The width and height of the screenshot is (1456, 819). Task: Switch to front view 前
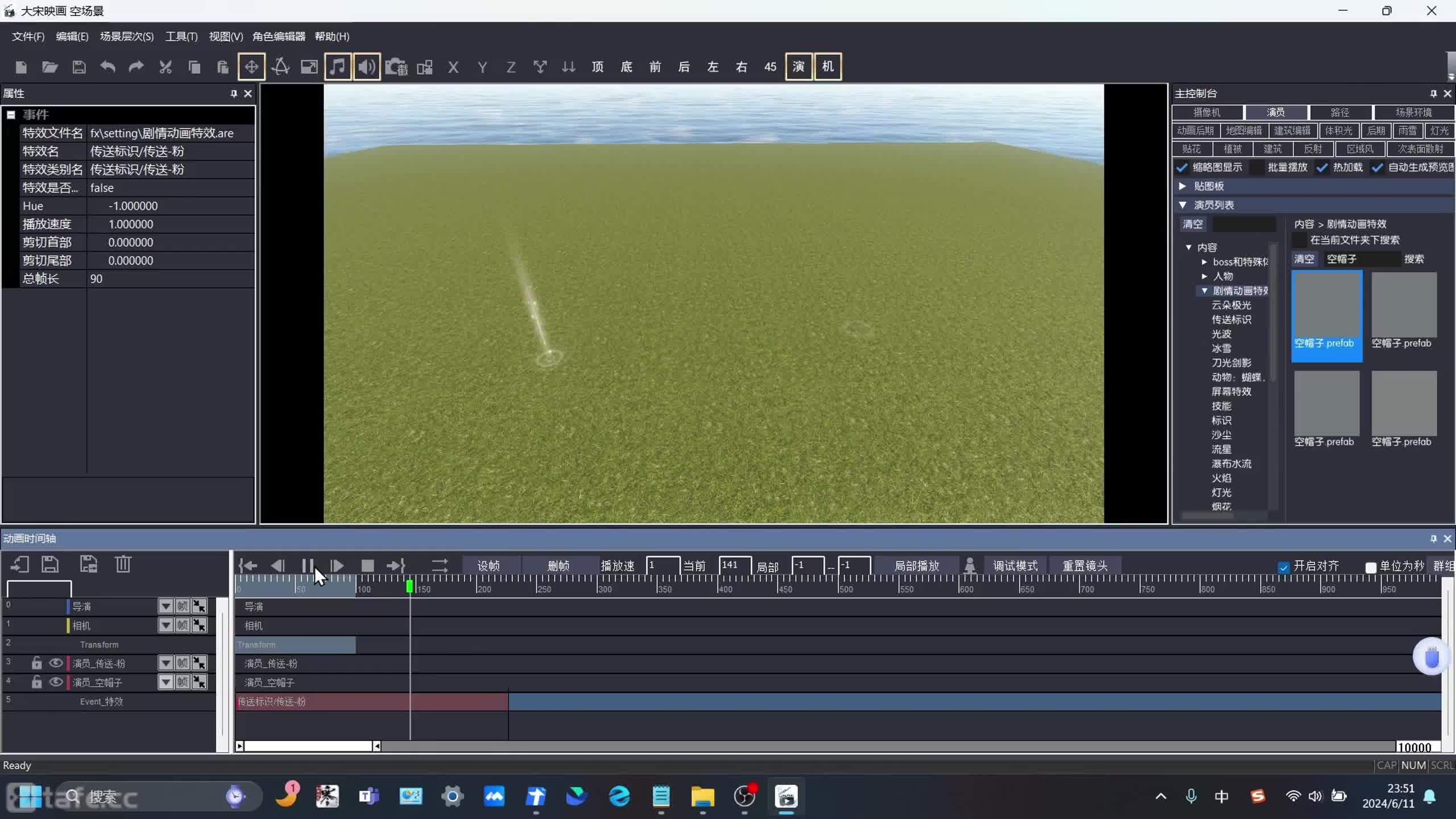coord(655,67)
